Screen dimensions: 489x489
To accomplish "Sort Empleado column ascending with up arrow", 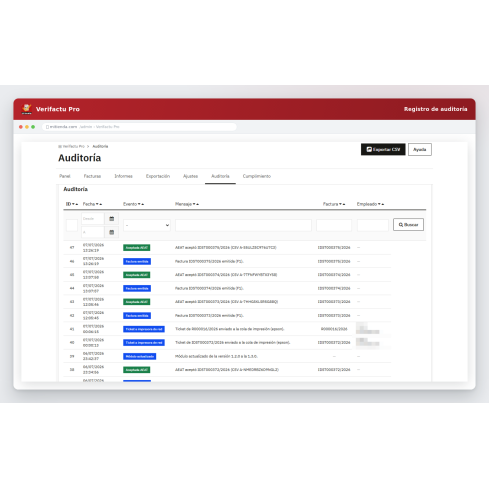I will point(383,204).
